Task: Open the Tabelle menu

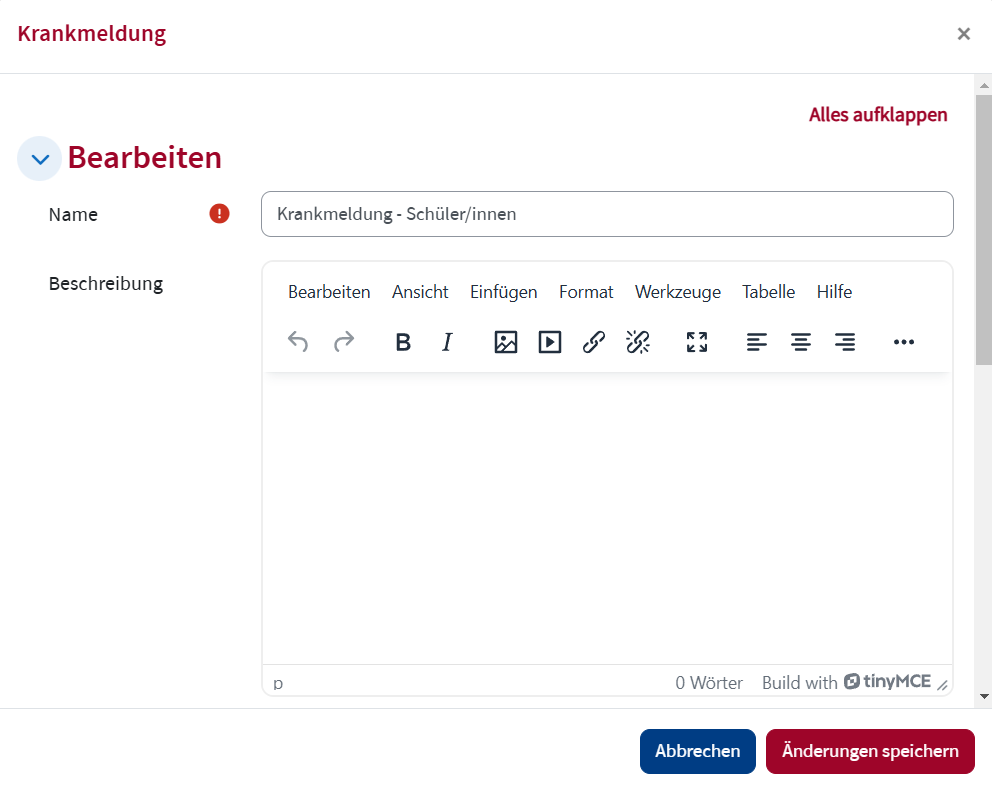Action: click(x=767, y=291)
